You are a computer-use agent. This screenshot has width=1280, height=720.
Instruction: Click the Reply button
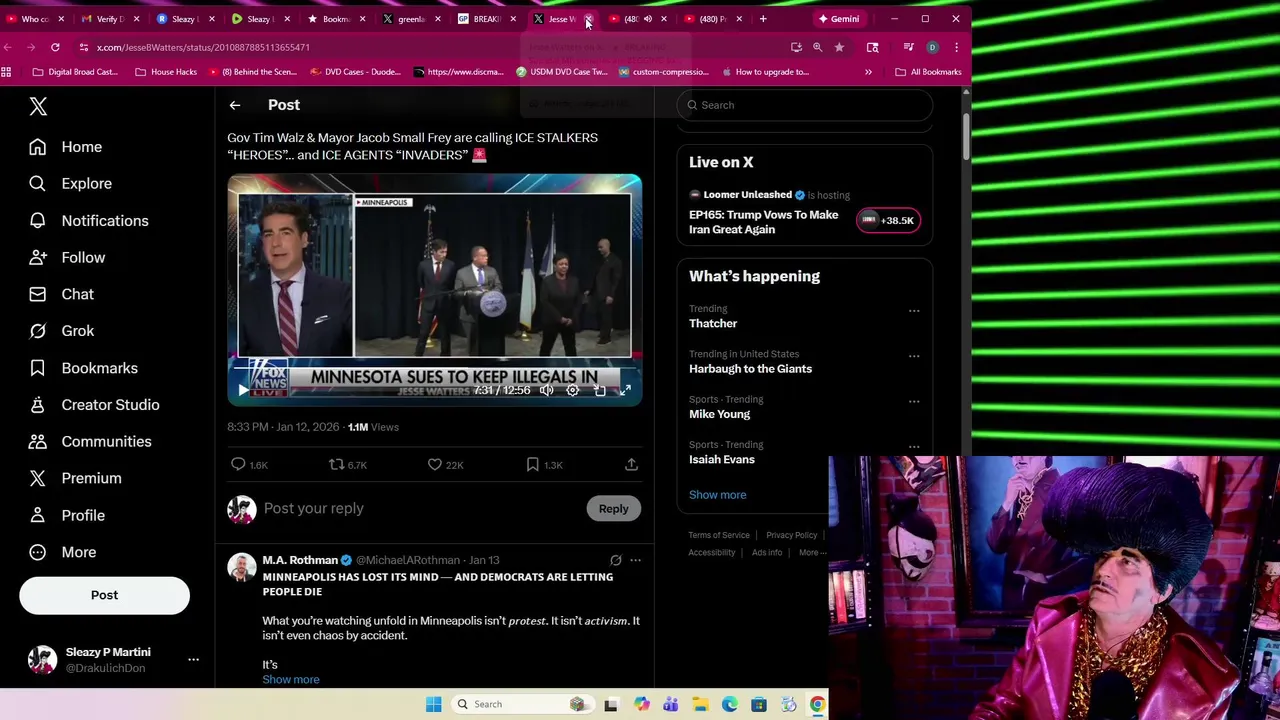pyautogui.click(x=613, y=508)
